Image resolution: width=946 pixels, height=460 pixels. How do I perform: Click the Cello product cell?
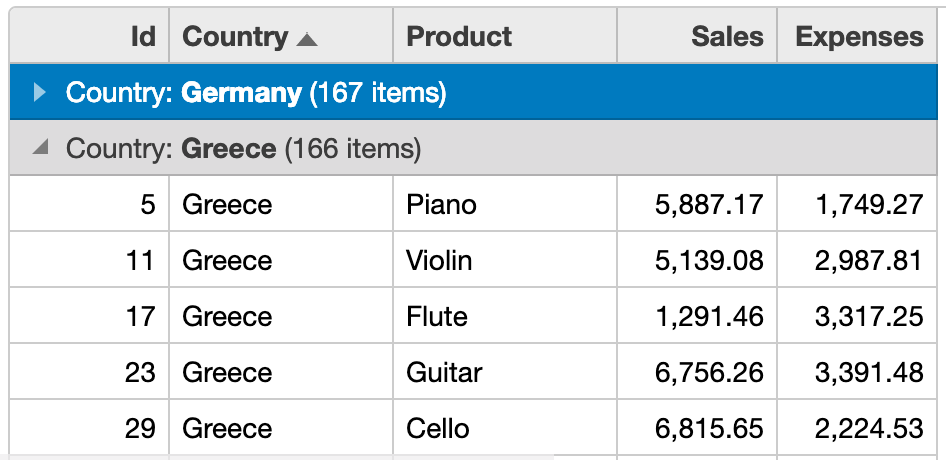pos(505,427)
